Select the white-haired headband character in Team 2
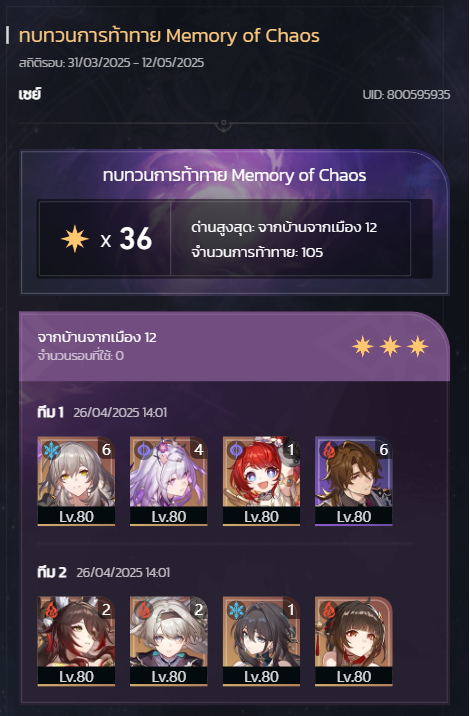 click(x=169, y=641)
